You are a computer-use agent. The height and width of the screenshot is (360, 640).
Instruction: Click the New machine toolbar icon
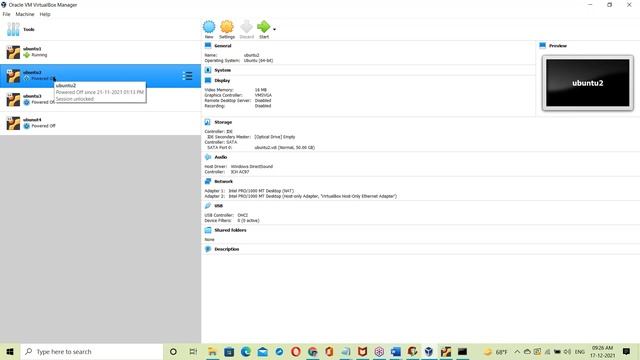209,27
